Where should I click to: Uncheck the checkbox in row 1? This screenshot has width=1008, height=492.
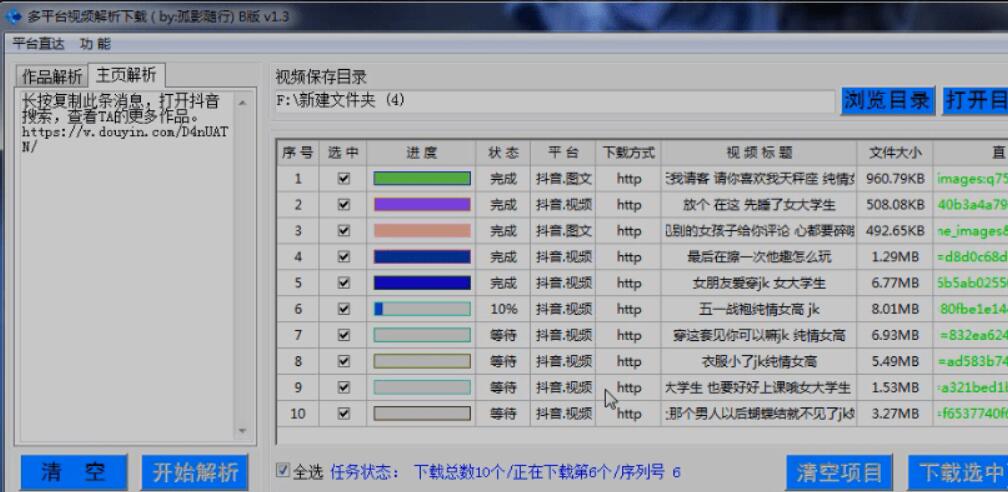click(x=344, y=179)
